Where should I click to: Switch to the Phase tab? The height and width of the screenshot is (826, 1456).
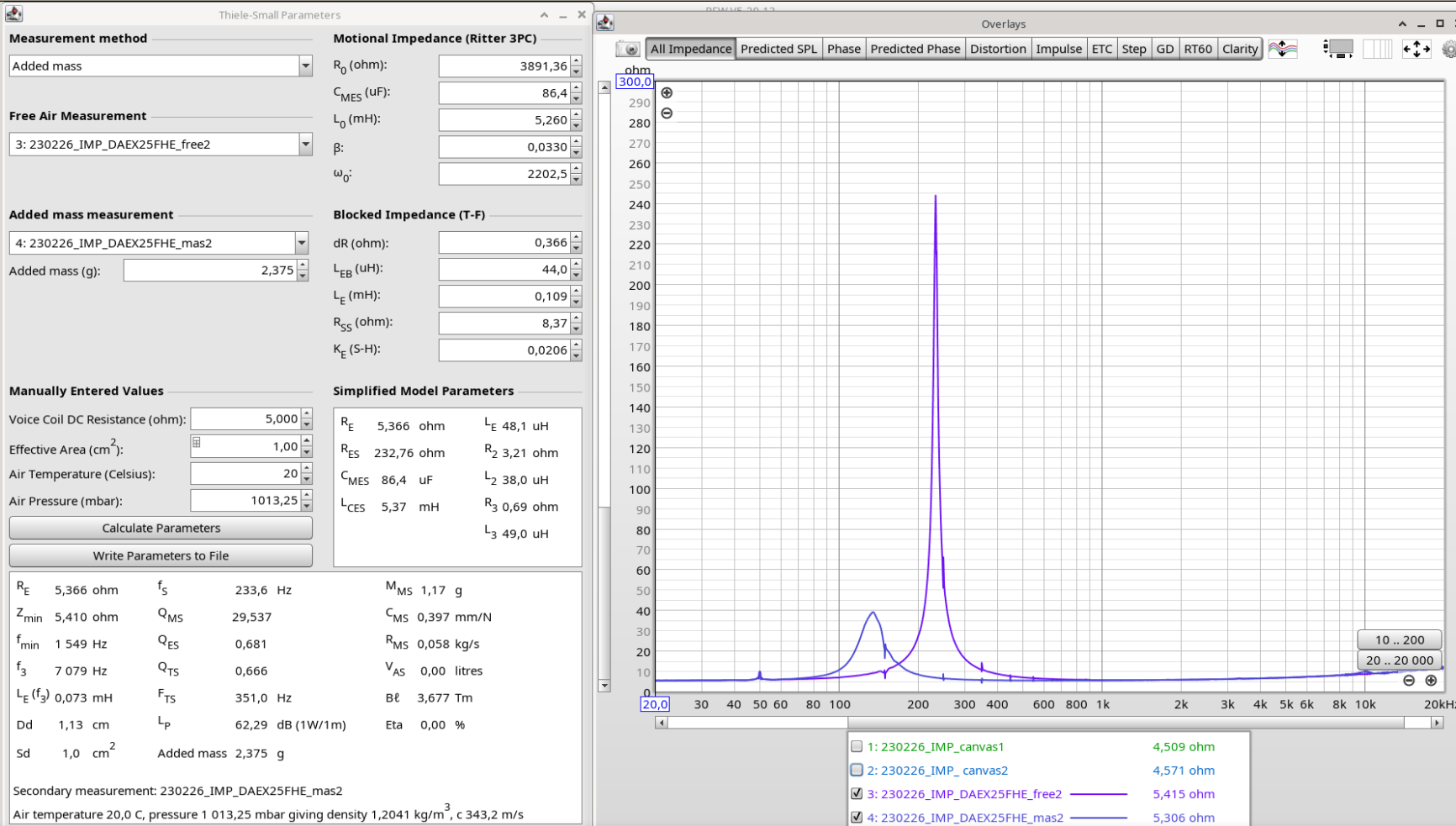pyautogui.click(x=844, y=49)
